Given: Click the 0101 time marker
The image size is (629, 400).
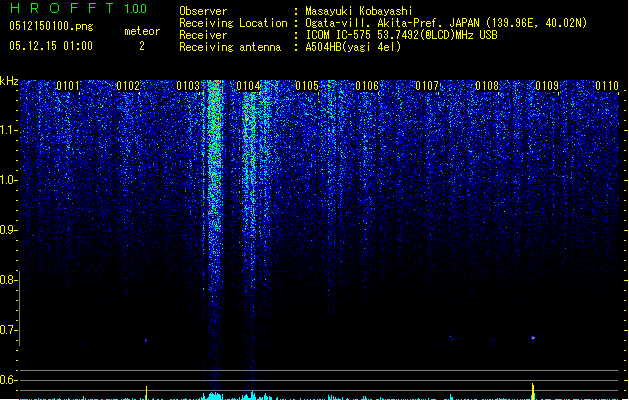Looking at the screenshot, I should click(x=68, y=86).
